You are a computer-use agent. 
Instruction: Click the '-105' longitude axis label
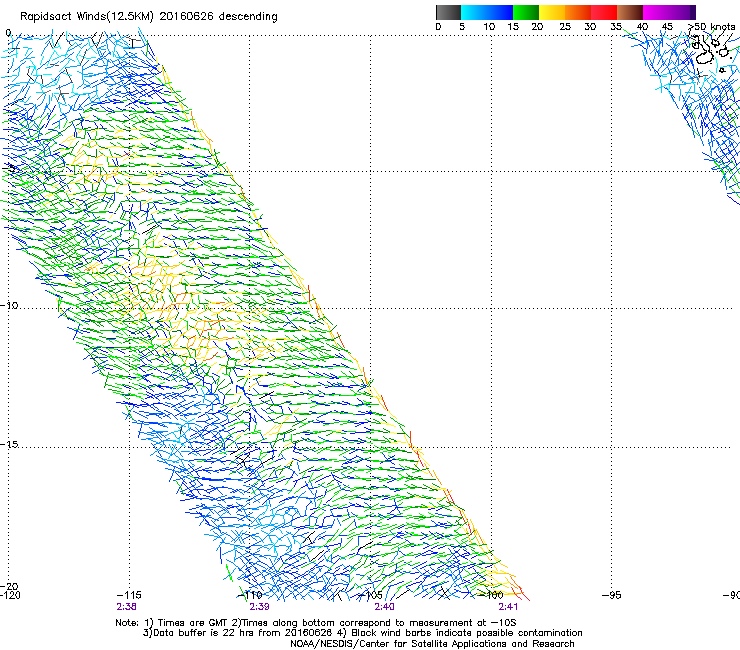click(x=370, y=595)
